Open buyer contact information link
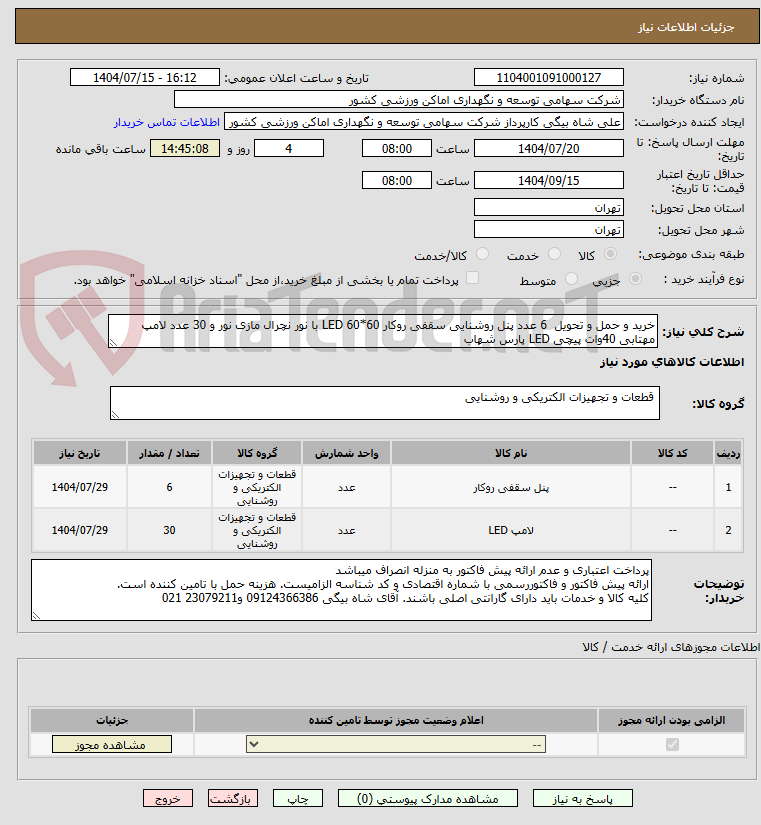 pos(167,122)
